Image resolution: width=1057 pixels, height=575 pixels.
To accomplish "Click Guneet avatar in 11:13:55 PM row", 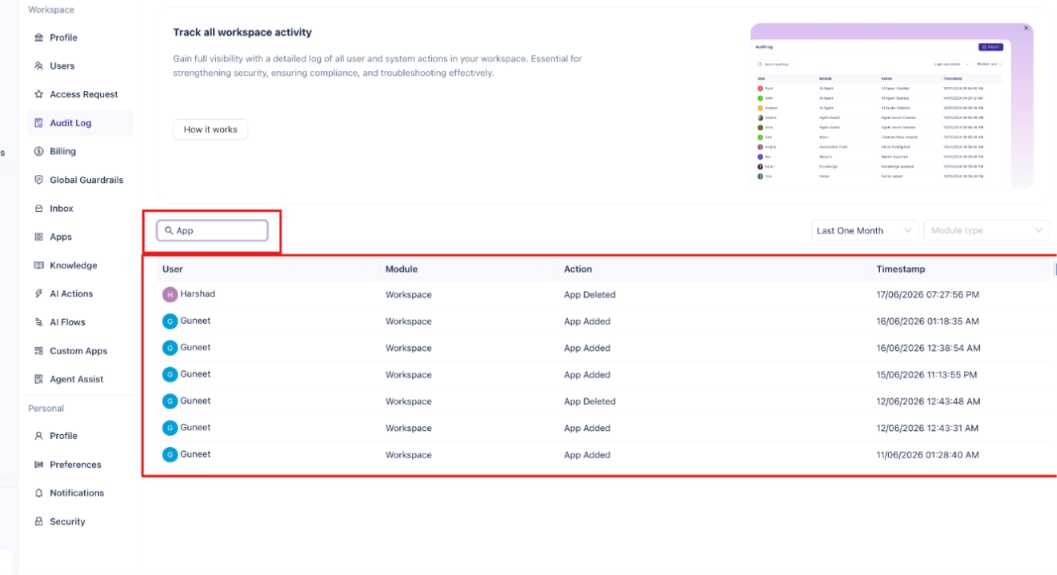I will (x=170, y=375).
